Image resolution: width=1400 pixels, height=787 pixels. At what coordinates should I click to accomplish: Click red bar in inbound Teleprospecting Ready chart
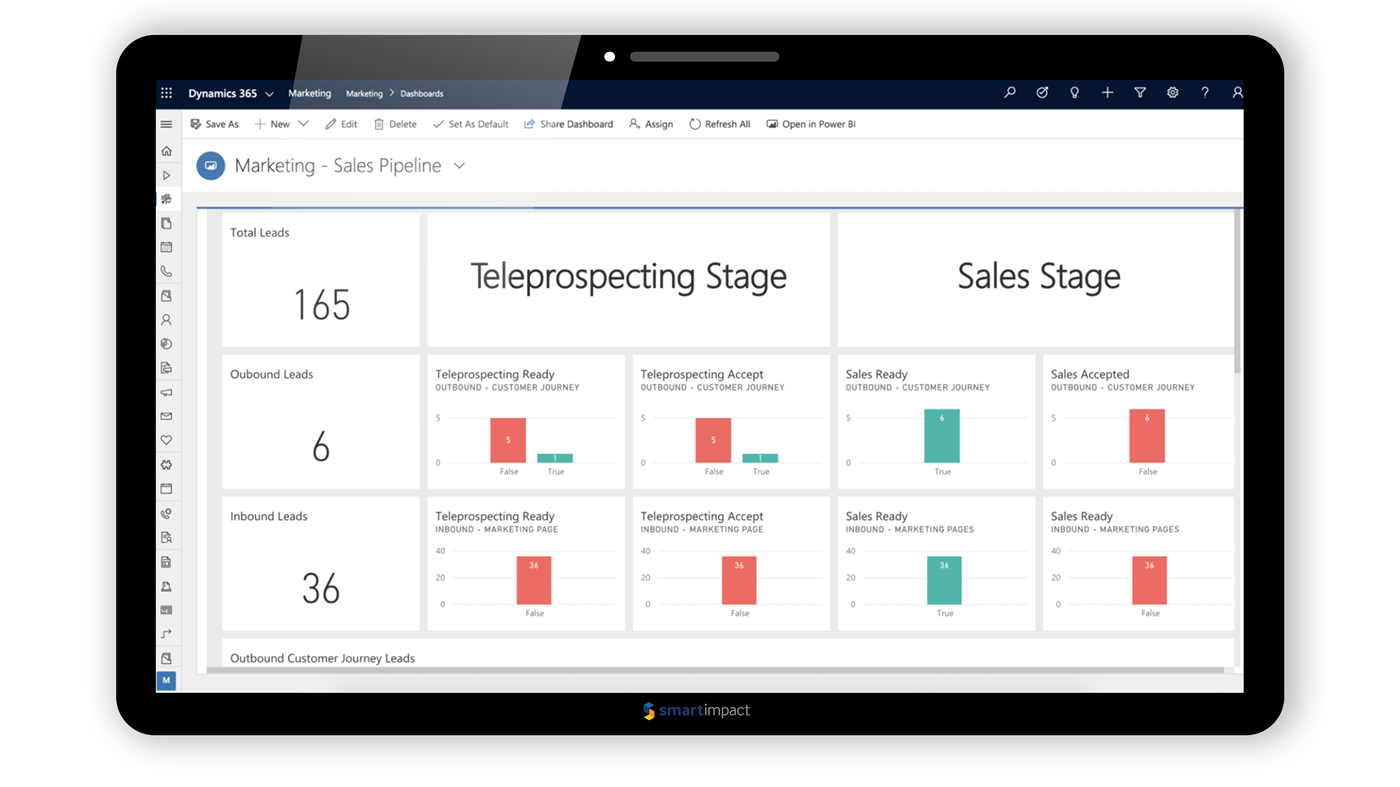click(534, 581)
